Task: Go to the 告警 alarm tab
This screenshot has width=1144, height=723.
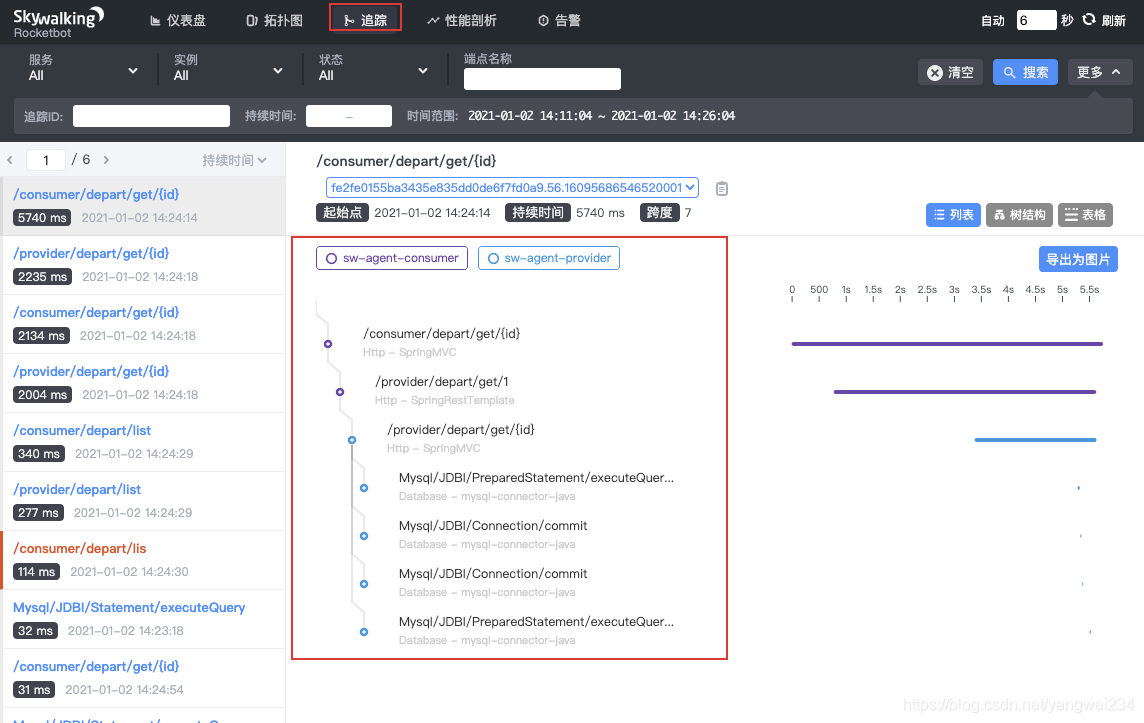Action: tap(560, 20)
